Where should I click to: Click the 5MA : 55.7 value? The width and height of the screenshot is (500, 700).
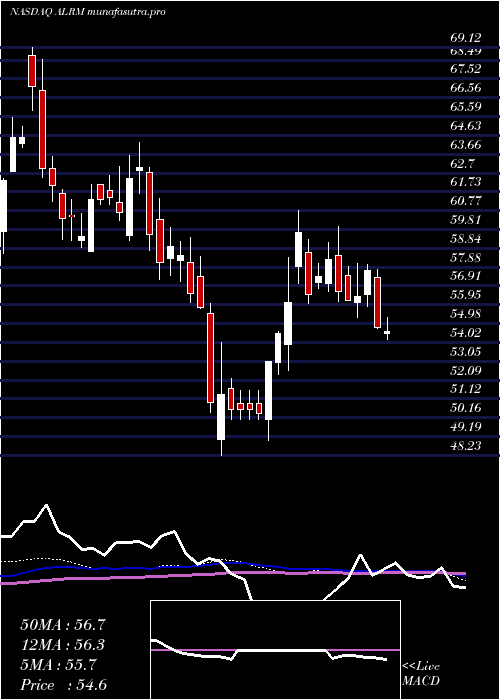click(58, 665)
